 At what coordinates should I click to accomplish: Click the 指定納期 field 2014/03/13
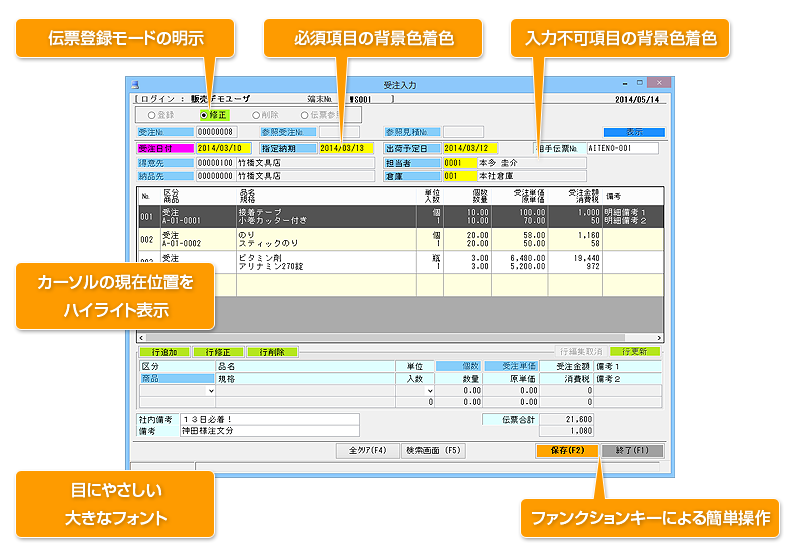point(346,148)
